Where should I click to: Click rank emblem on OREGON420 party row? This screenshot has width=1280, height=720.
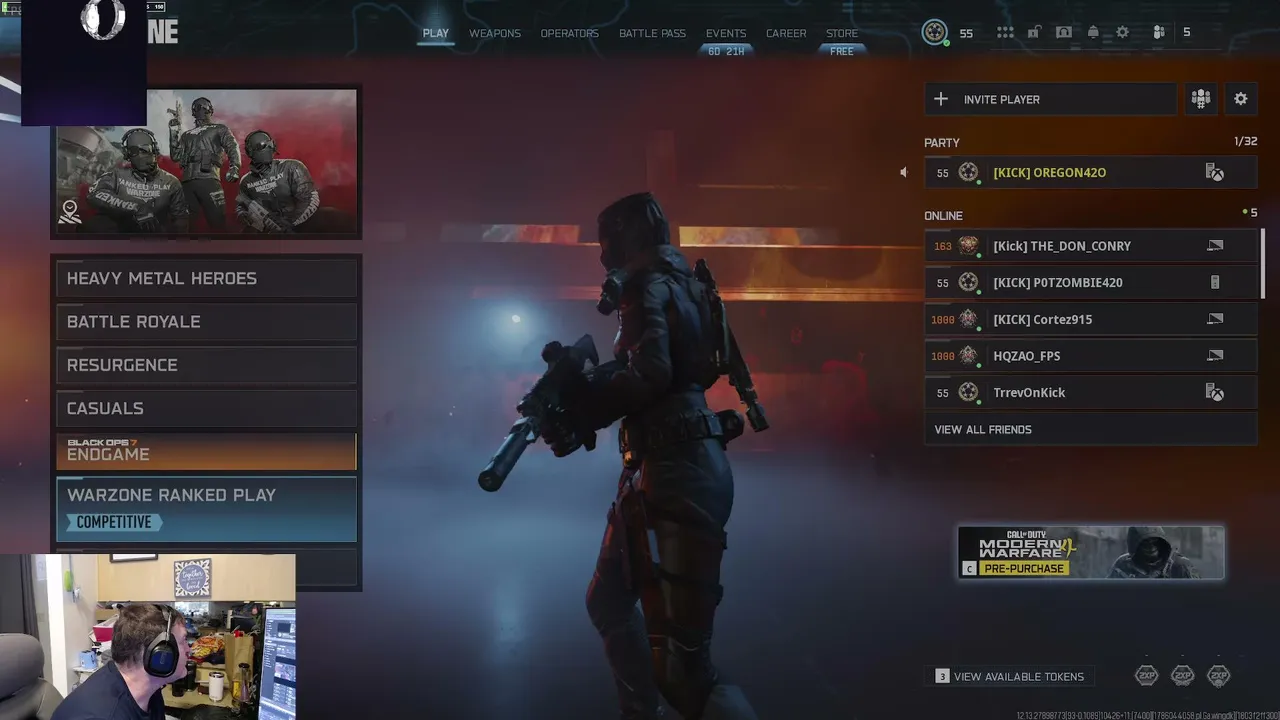click(x=968, y=172)
